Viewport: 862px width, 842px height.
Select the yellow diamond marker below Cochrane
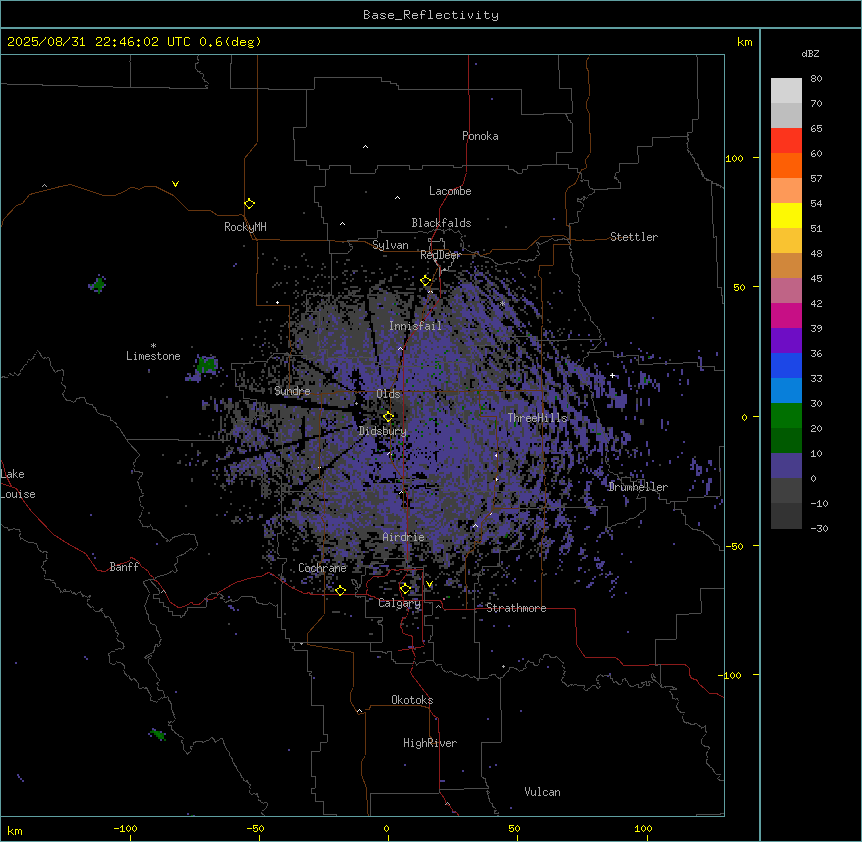340,591
